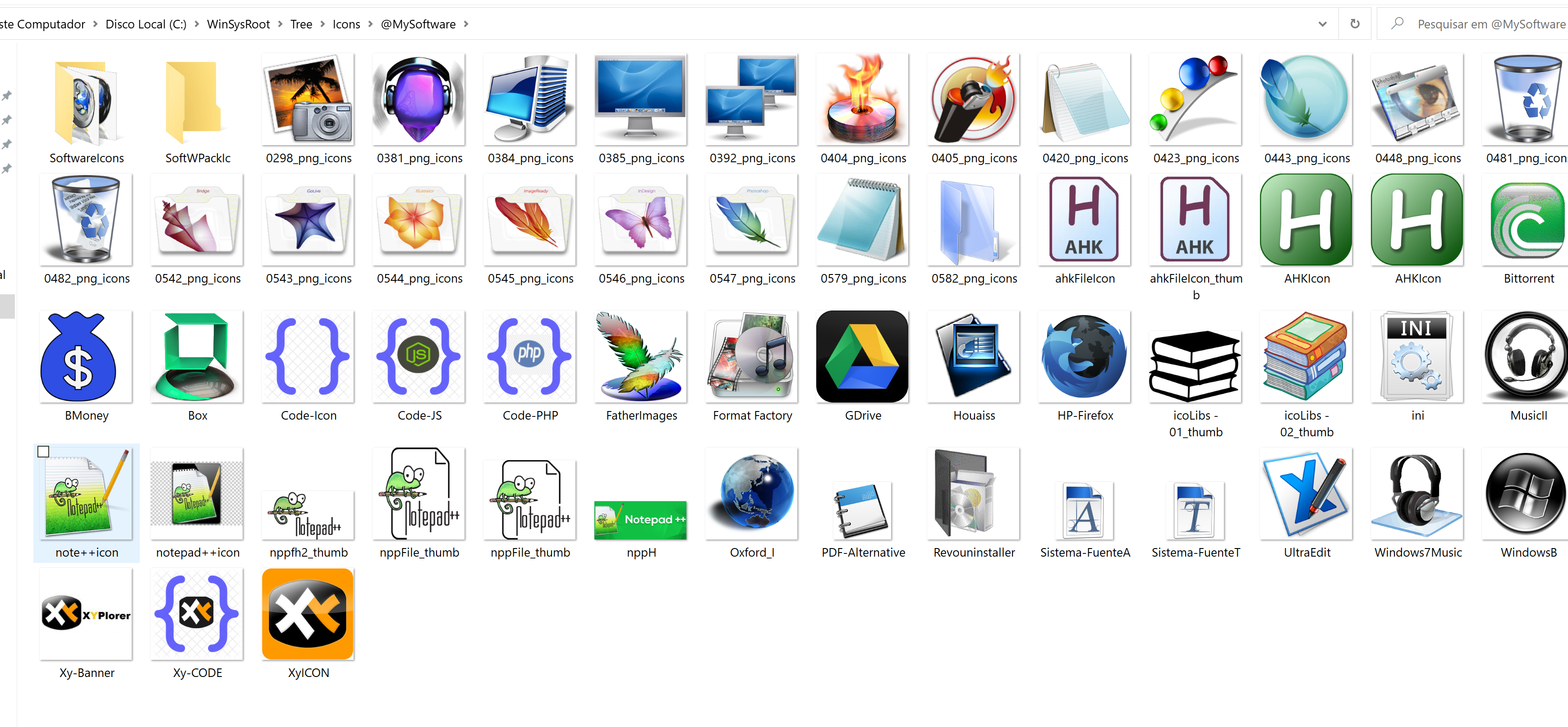Screen dimensions: 1568x727
Task: Select the HP-Firefox icon file
Action: 1085,357
